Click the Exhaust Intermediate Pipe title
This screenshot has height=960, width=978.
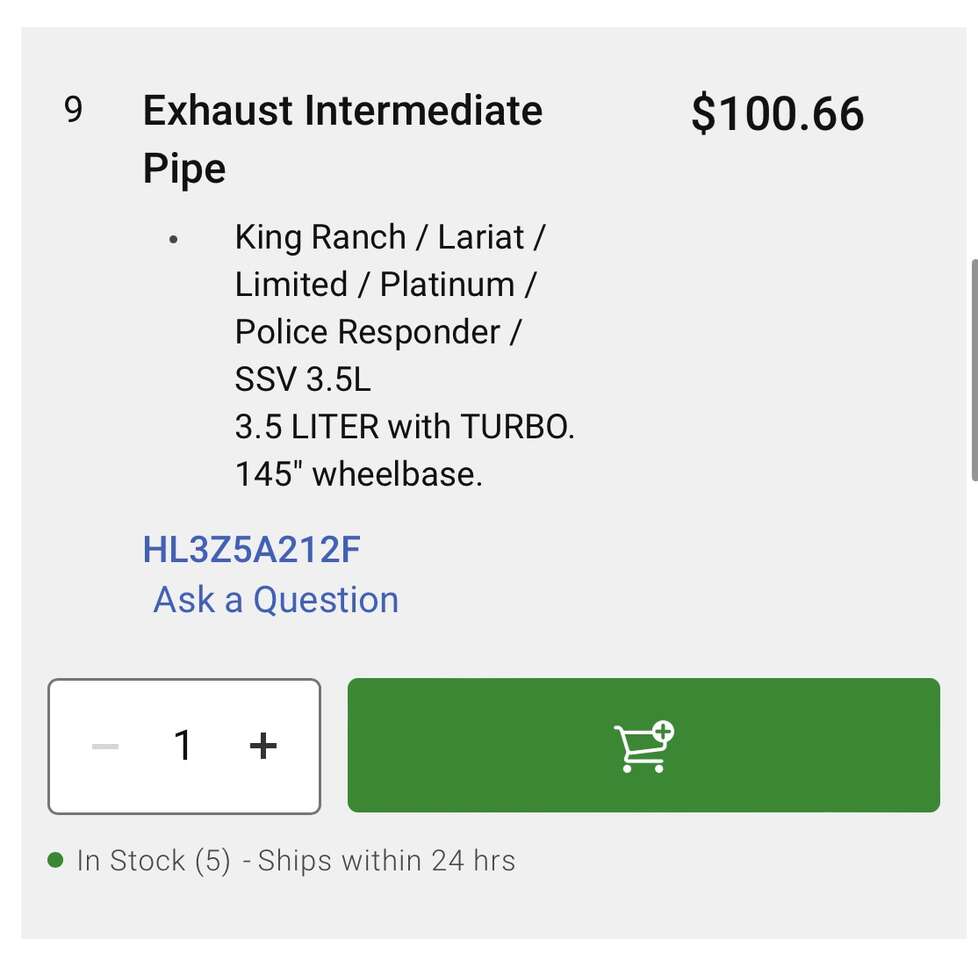342,138
